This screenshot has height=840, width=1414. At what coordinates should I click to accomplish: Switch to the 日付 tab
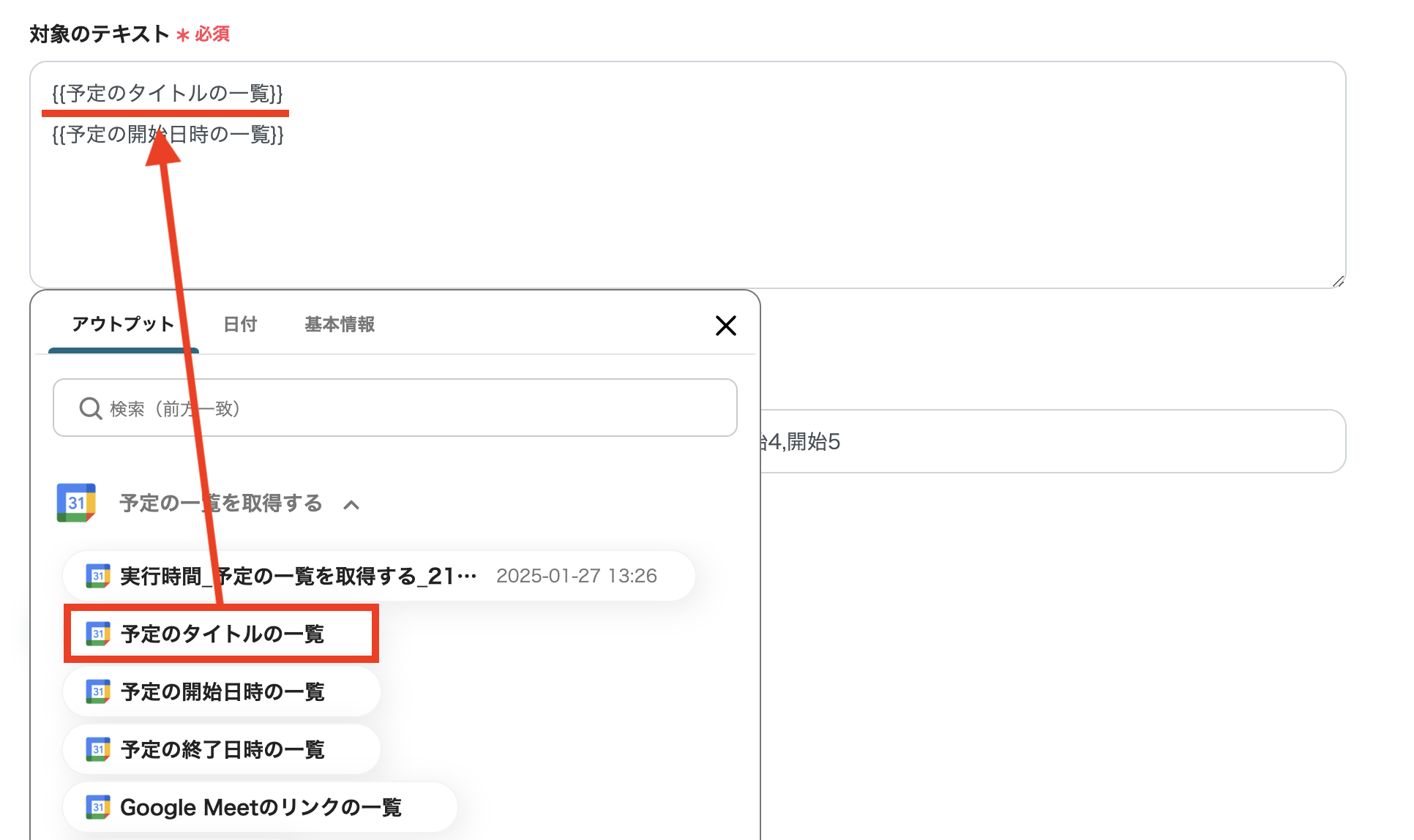pos(240,324)
